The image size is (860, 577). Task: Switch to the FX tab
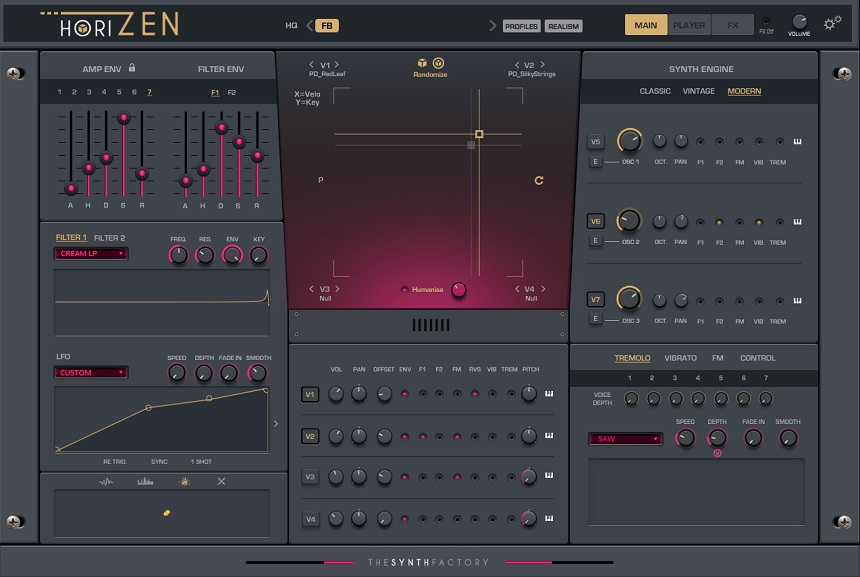[733, 25]
